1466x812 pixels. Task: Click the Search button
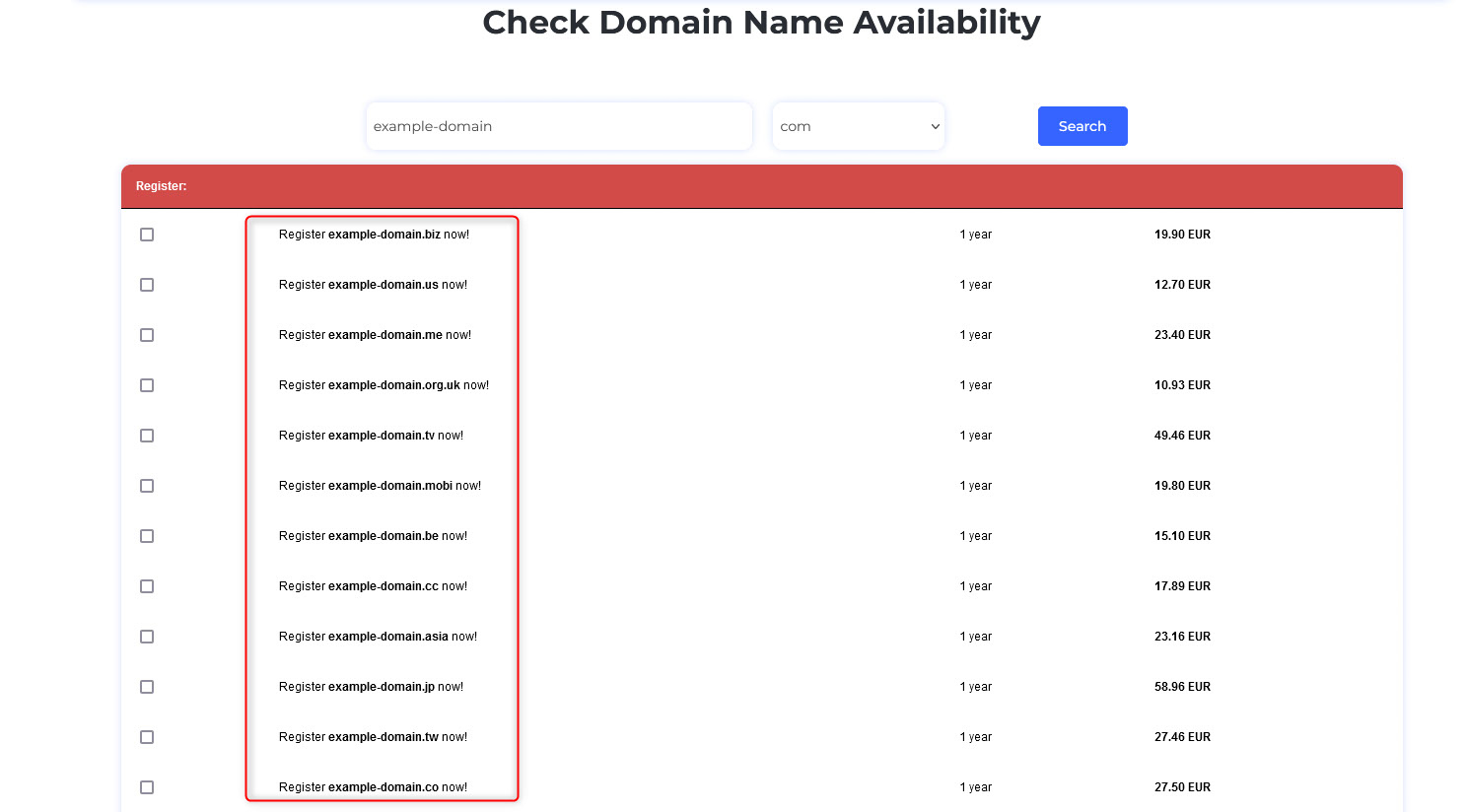pos(1082,126)
